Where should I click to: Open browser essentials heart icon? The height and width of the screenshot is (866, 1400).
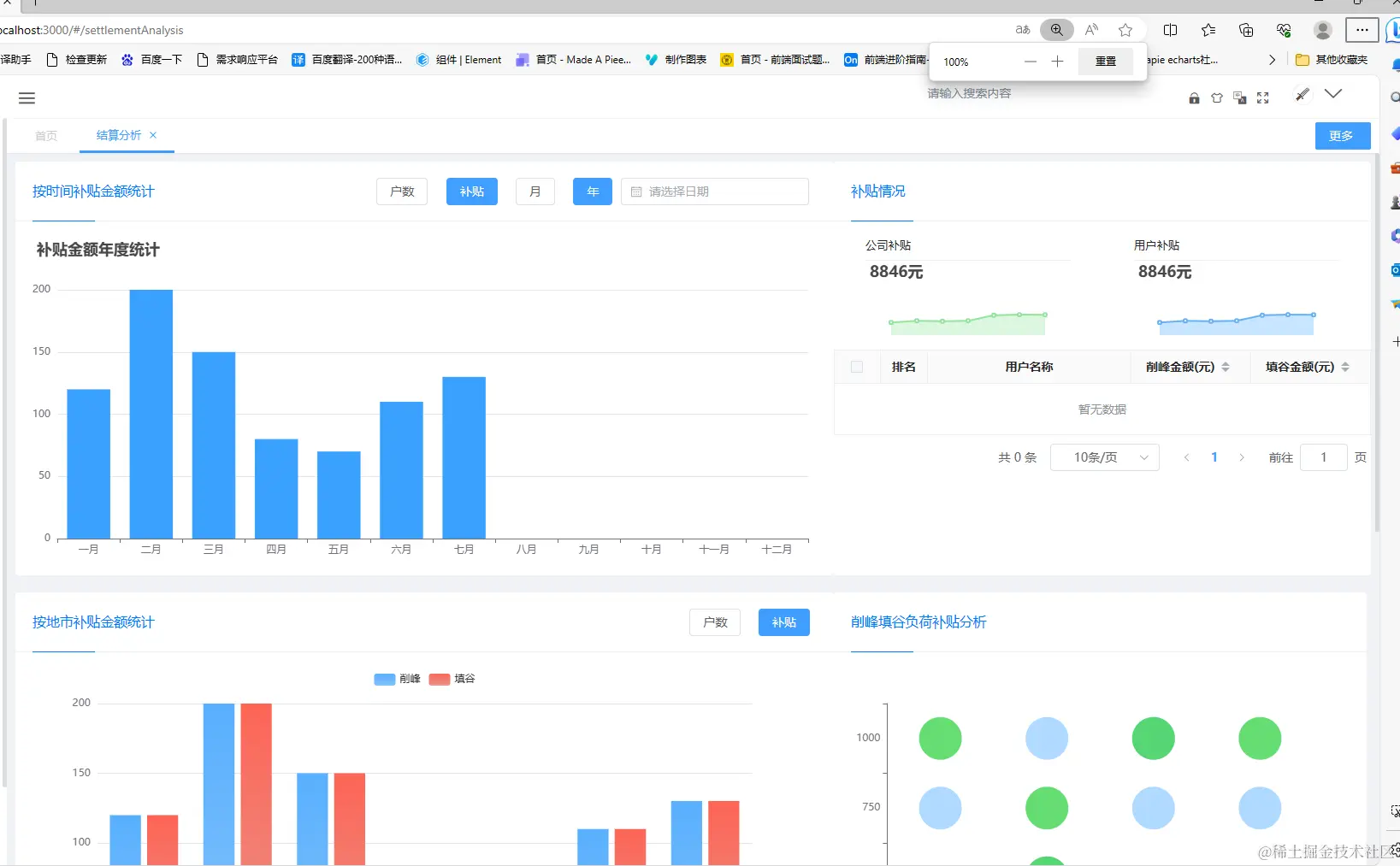tap(1284, 30)
